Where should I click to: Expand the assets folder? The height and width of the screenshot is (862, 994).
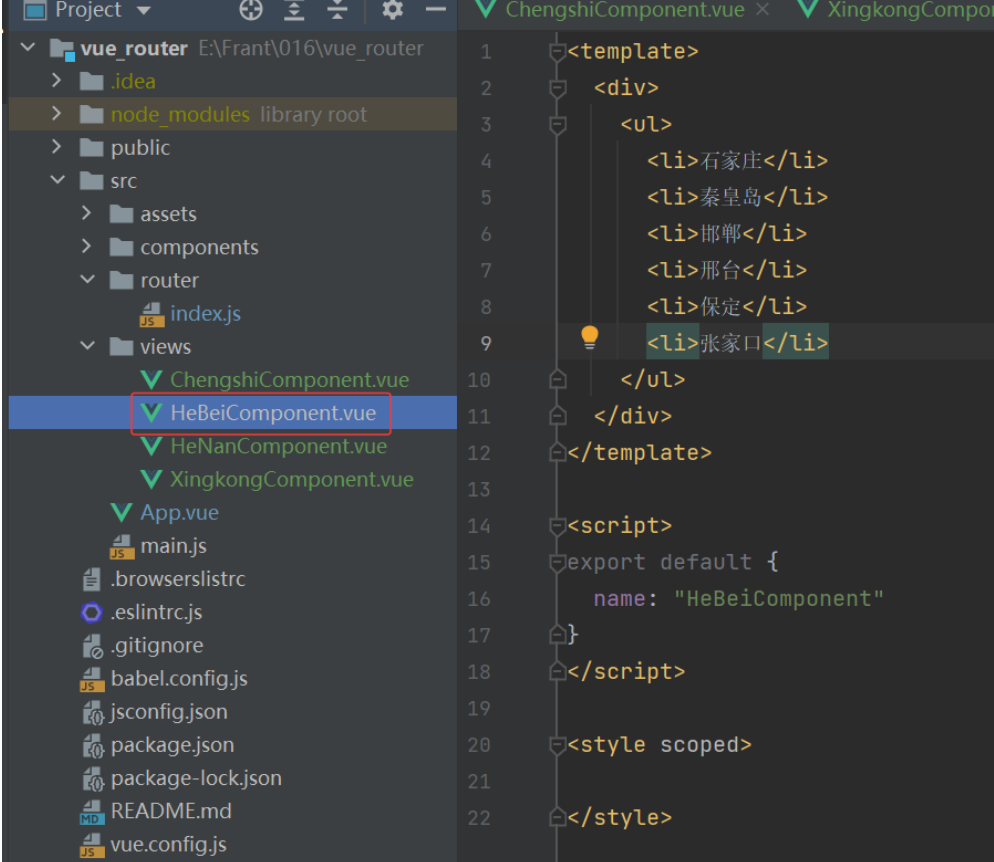pyautogui.click(x=87, y=213)
